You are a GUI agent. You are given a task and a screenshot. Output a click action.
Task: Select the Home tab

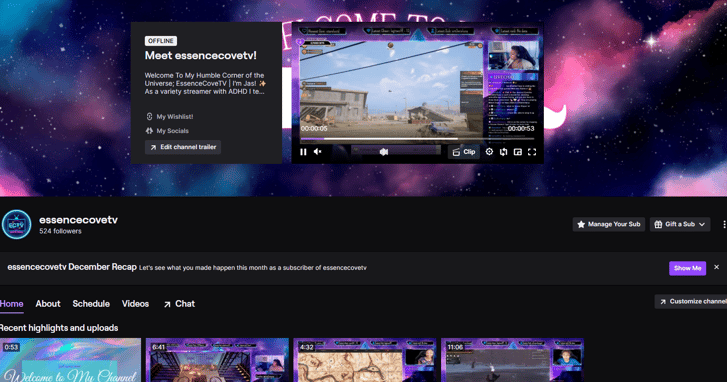[x=12, y=304]
